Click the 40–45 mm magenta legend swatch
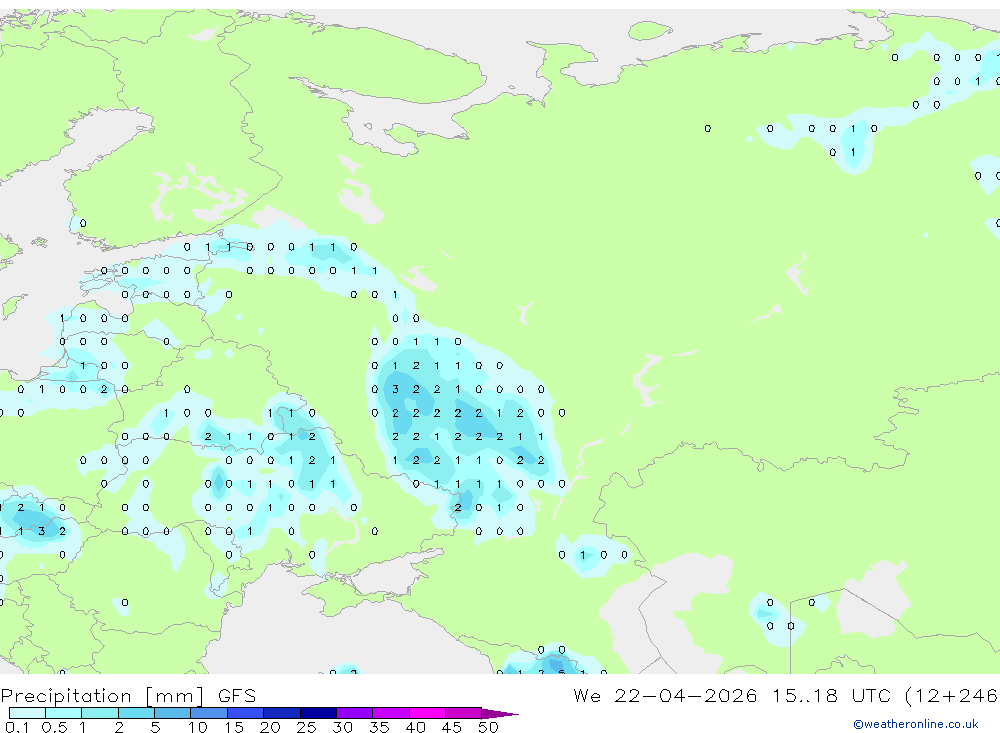Screen dimensions: 1000x733 (427, 713)
